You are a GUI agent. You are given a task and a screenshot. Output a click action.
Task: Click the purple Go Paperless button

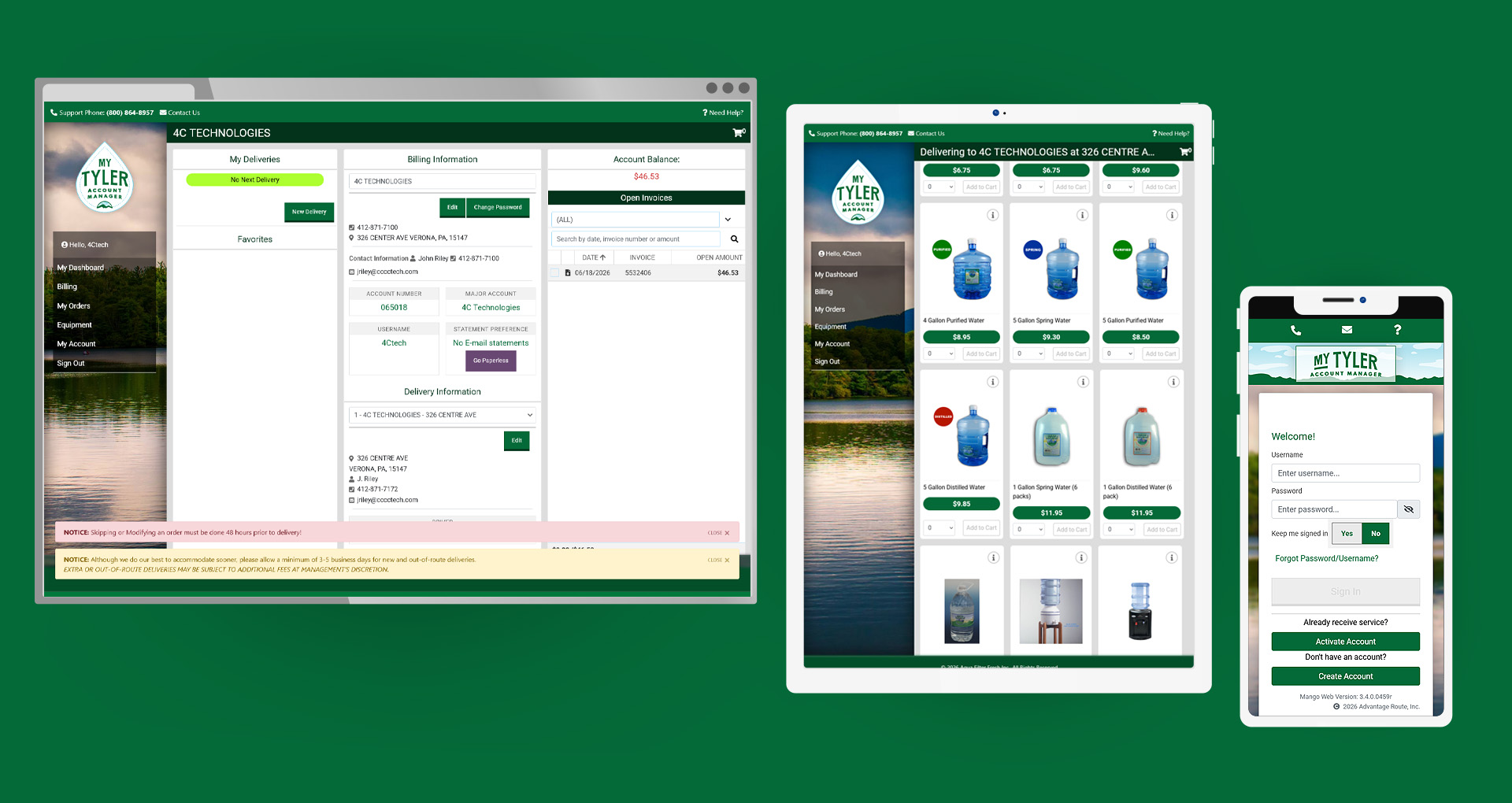[x=491, y=361]
